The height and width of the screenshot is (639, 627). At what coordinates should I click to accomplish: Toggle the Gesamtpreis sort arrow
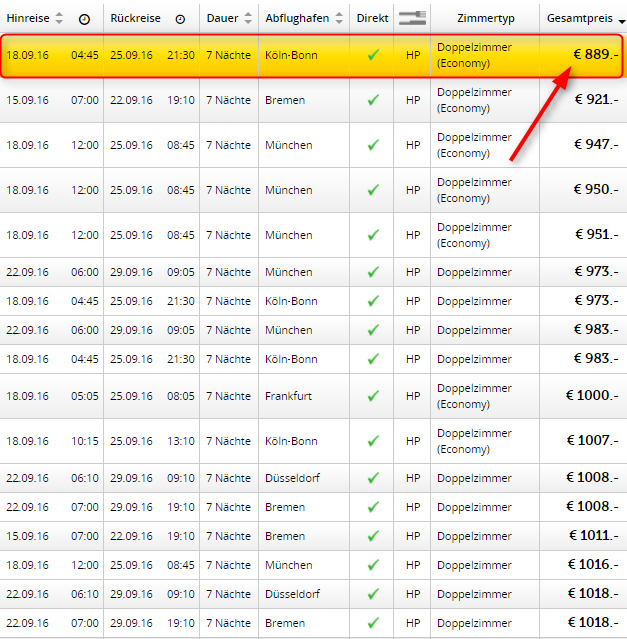point(621,20)
